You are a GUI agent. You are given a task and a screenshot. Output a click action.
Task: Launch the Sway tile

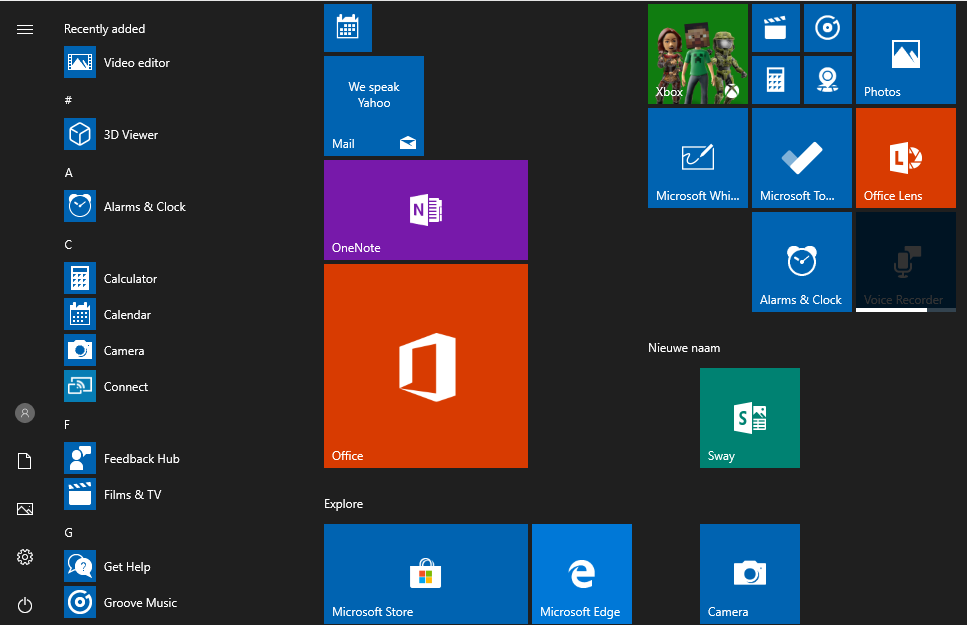[x=750, y=418]
